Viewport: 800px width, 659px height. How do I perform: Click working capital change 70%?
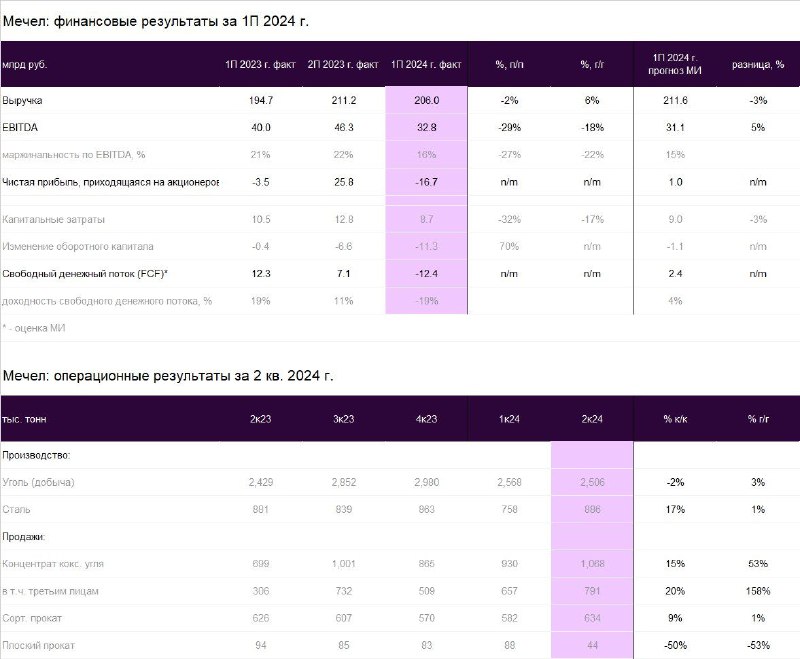pos(509,246)
